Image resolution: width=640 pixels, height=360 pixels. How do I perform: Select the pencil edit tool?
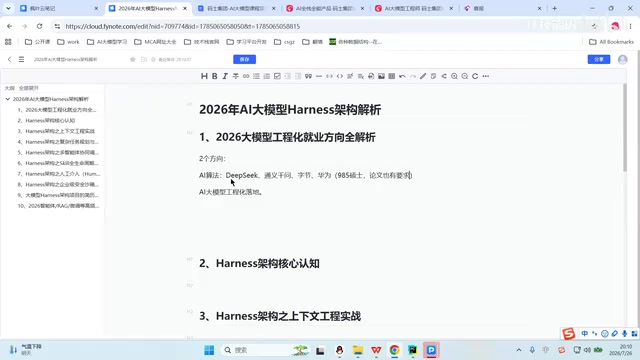(x=423, y=76)
